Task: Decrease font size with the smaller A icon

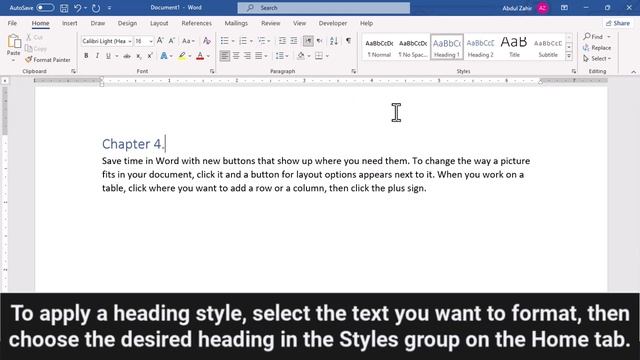Action: 172,41
